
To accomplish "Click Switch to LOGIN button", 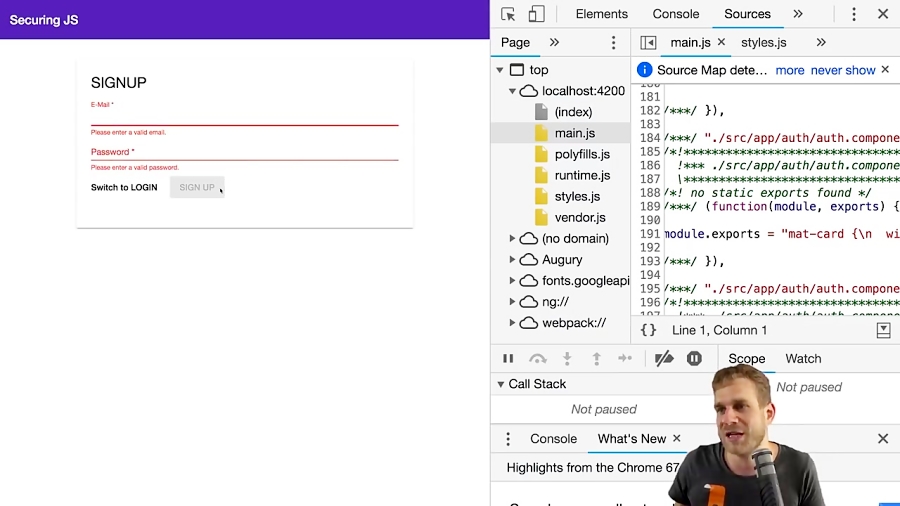I will (124, 188).
